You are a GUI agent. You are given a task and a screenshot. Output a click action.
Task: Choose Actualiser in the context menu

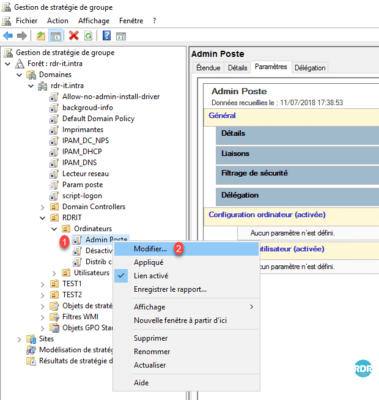(x=186, y=365)
